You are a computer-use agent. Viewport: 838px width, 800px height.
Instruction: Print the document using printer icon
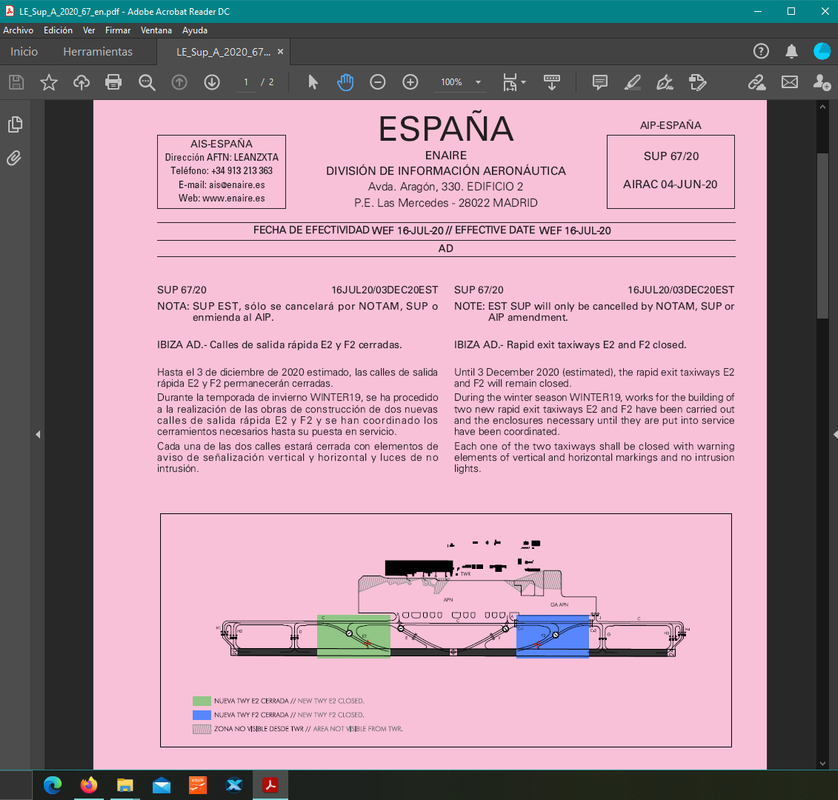point(113,82)
